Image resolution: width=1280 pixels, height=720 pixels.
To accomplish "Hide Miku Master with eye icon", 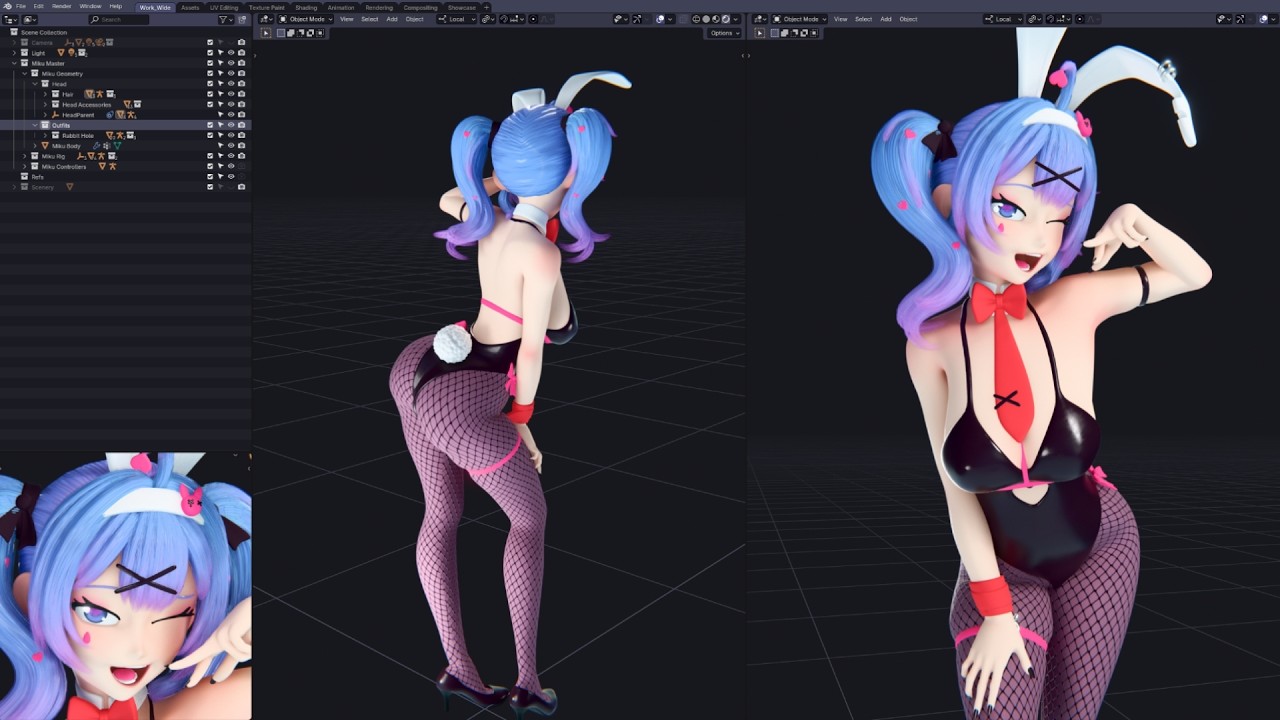I will coord(231,63).
